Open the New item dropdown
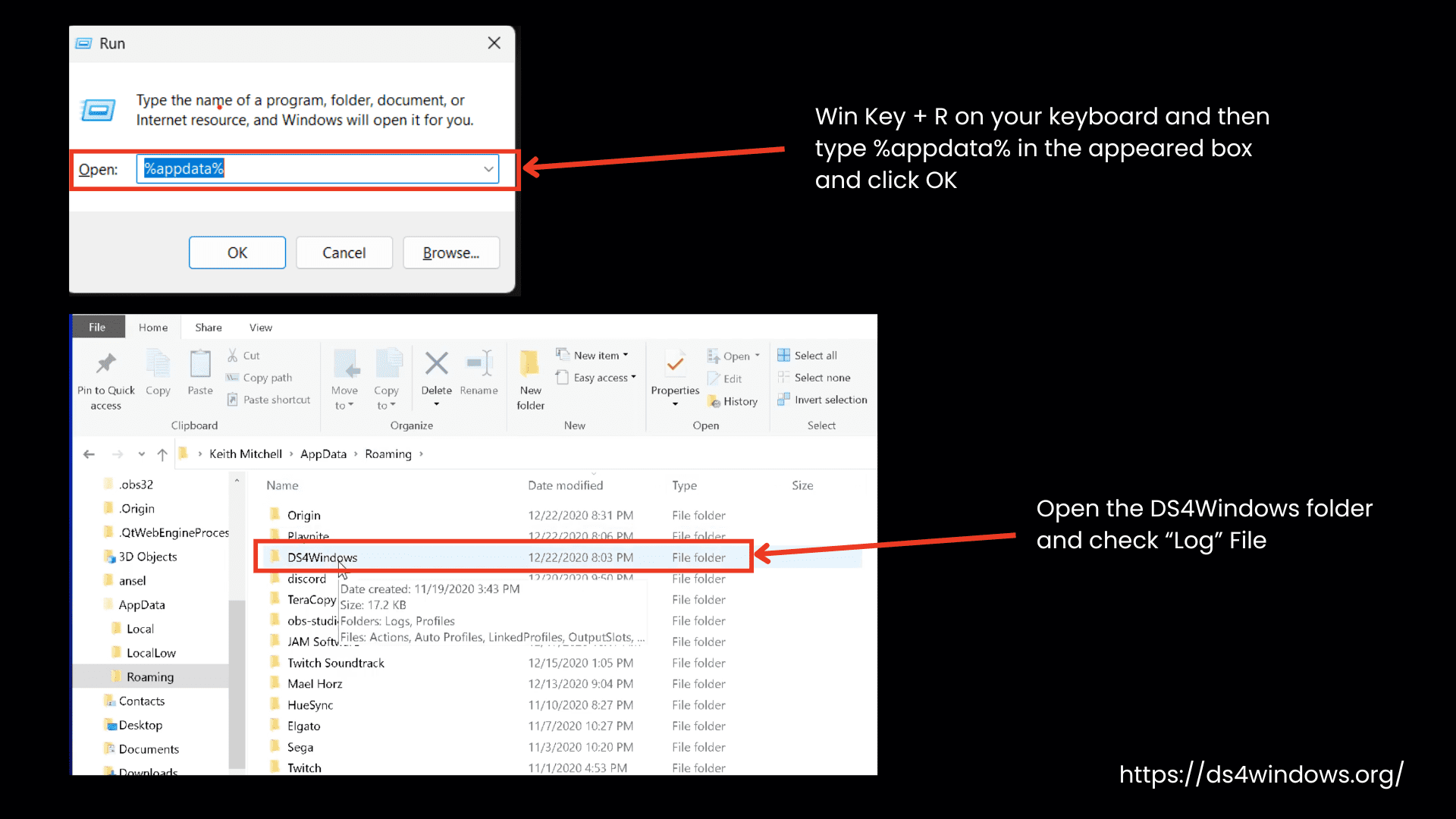The width and height of the screenshot is (1456, 819). pyautogui.click(x=592, y=355)
